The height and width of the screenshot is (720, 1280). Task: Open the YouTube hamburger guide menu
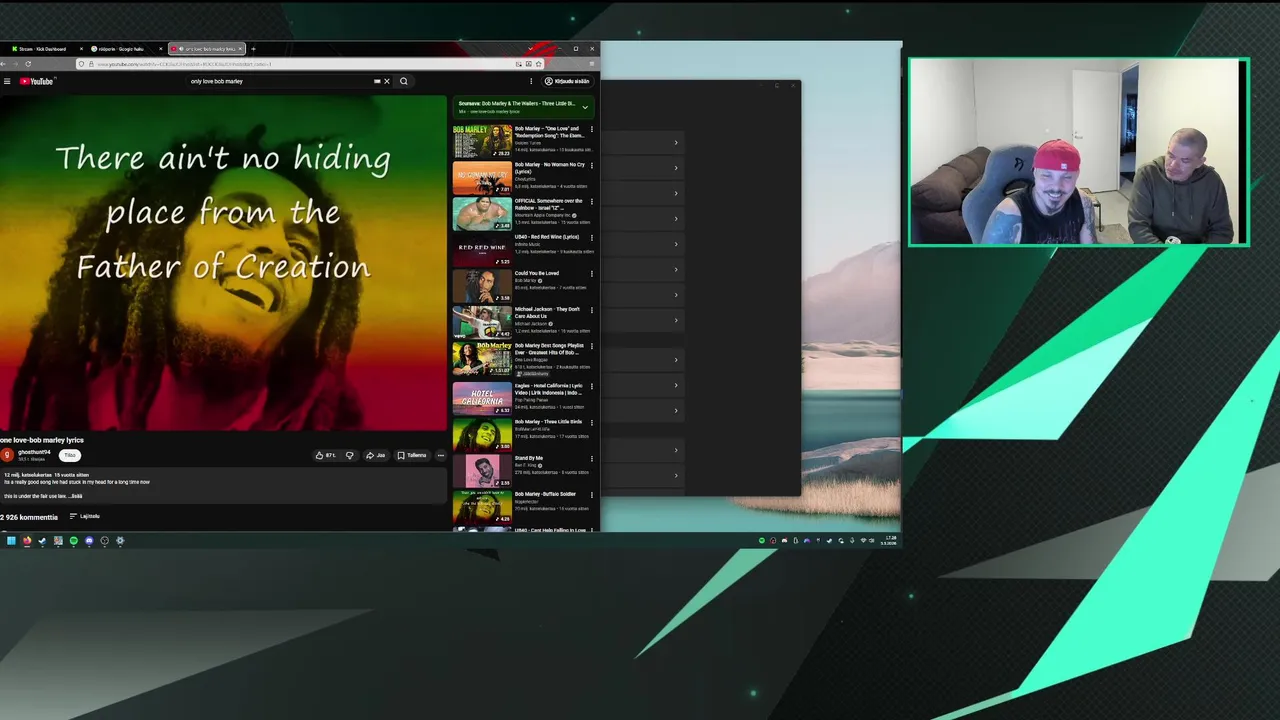tap(7, 81)
